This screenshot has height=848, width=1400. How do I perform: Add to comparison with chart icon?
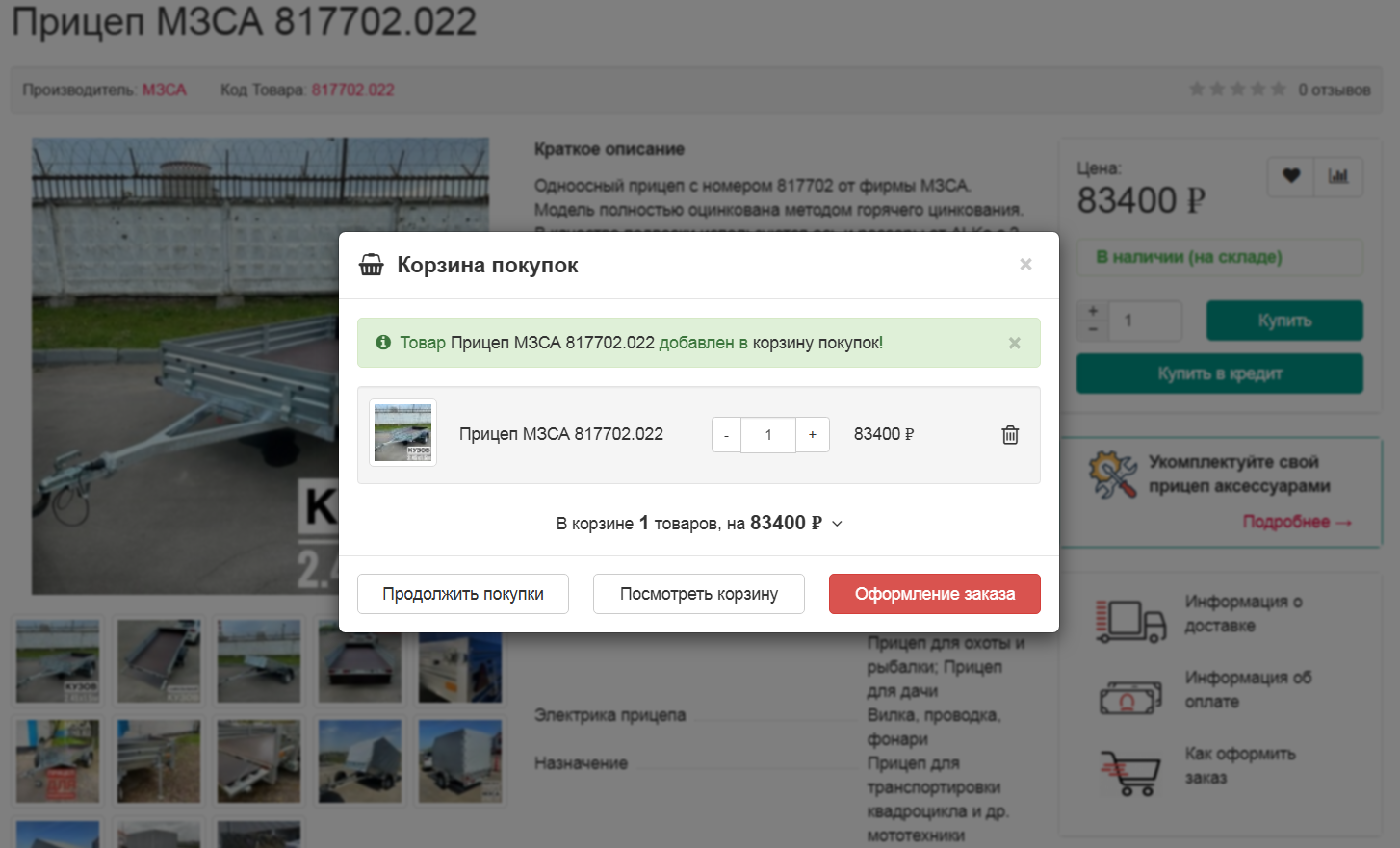[1338, 176]
